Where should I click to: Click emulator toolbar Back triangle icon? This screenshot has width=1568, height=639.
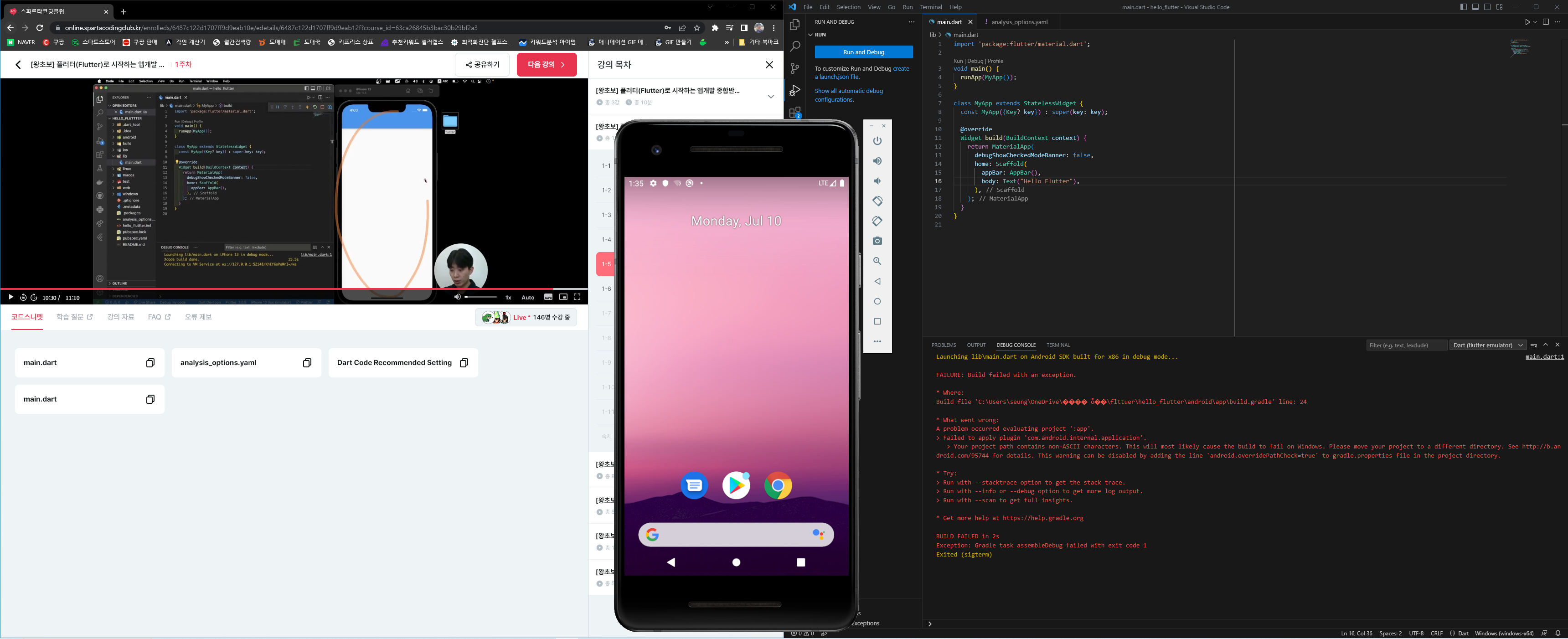coord(877,281)
